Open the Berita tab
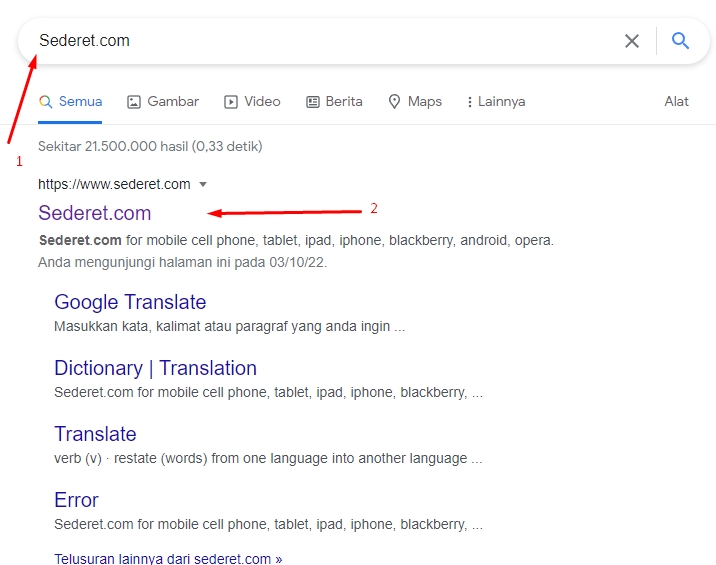716x565 pixels. [334, 101]
